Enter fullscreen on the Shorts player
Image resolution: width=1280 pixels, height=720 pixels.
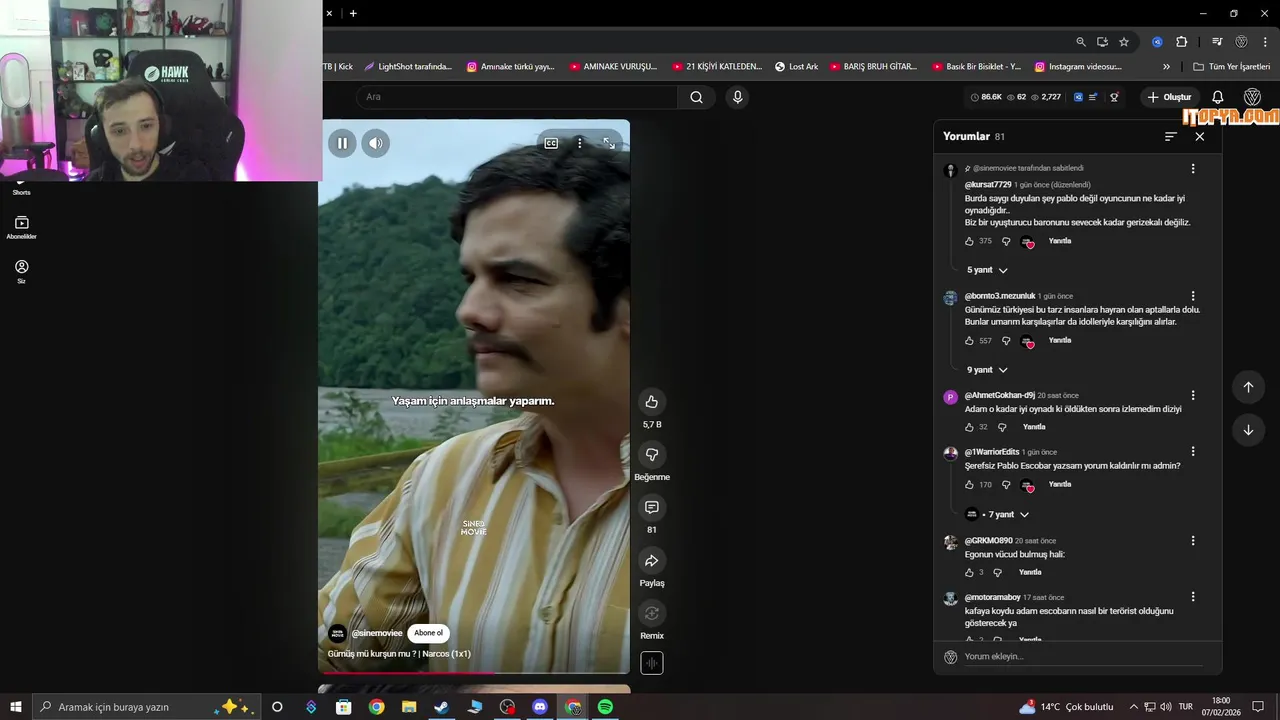pos(609,143)
